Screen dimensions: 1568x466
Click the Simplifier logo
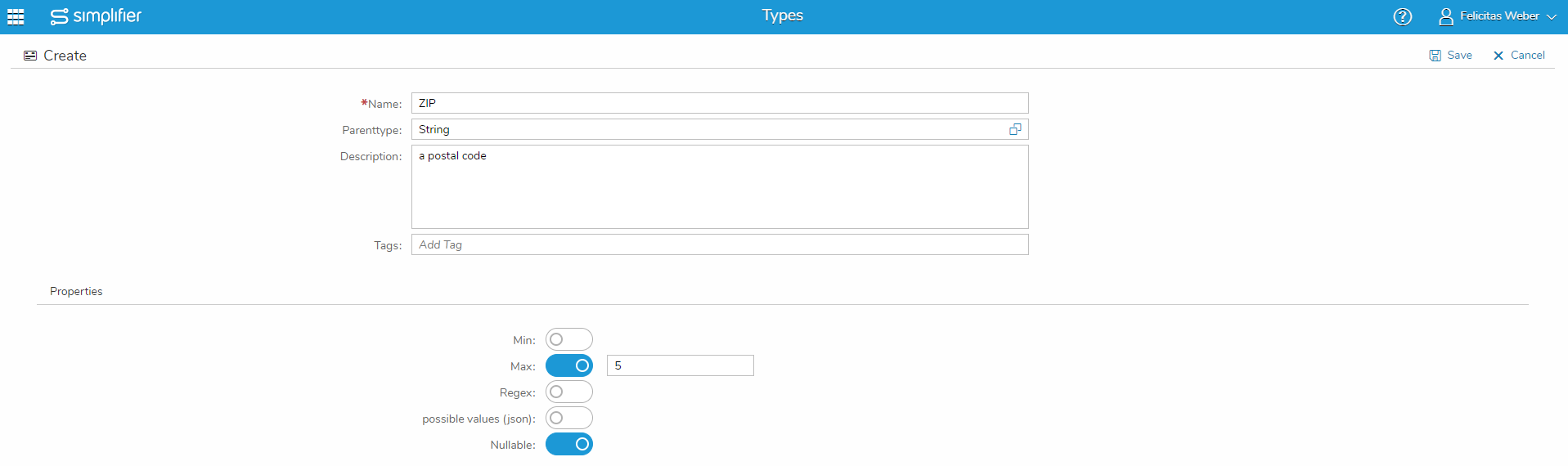[x=96, y=16]
